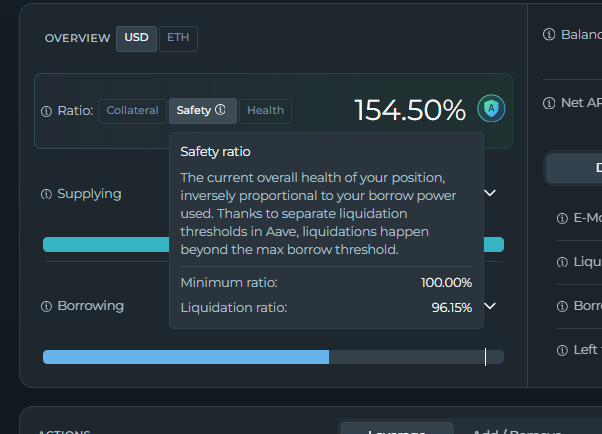Open the Add / Remove actions tab

[510, 430]
